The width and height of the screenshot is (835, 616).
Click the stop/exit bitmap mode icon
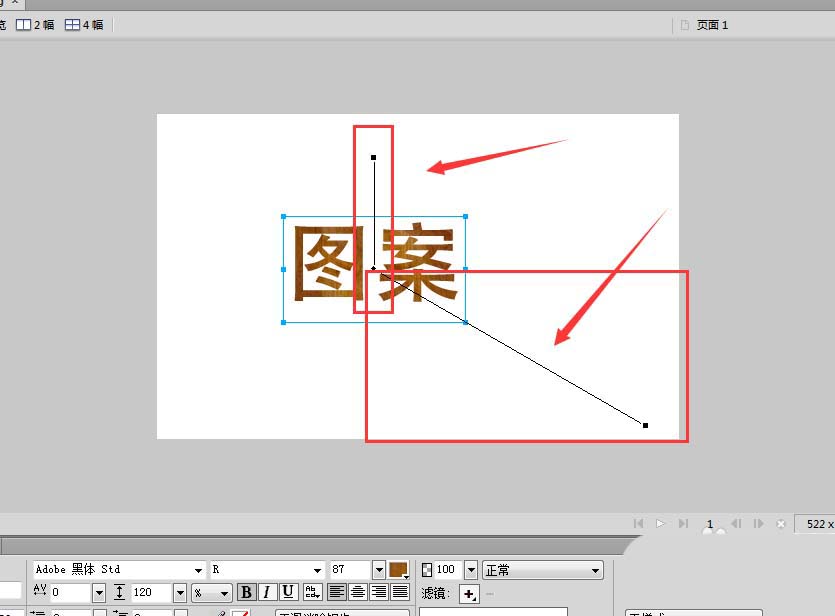781,524
